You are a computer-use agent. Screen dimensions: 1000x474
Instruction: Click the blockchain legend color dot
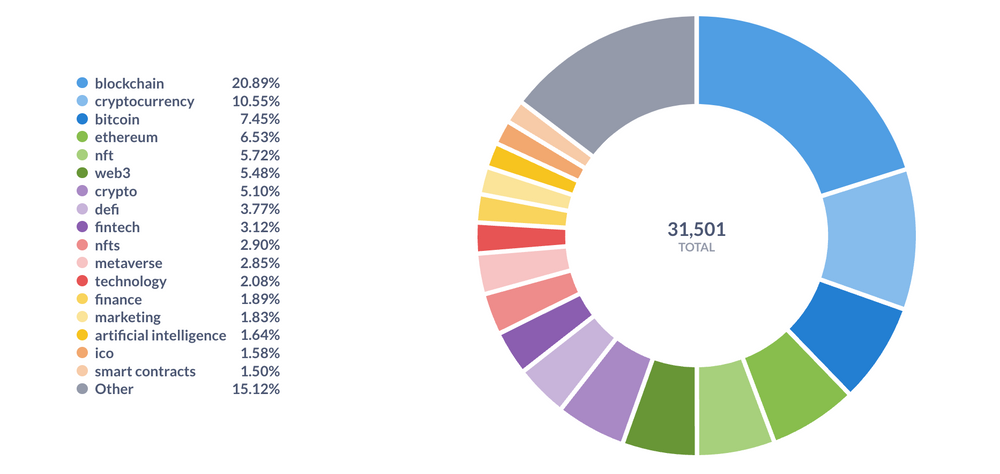click(x=82, y=83)
